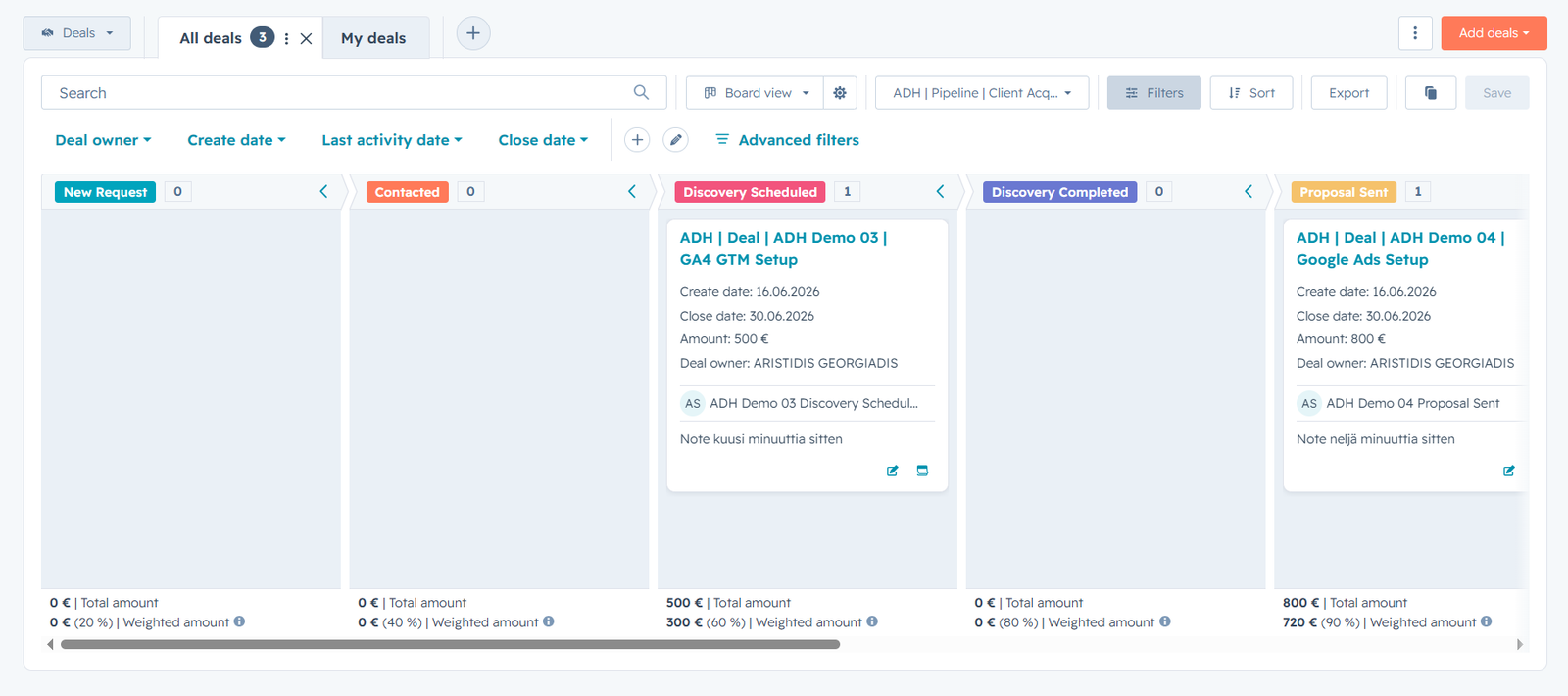This screenshot has height=696, width=1568.
Task: Create note icon on Demo 03 card
Action: tap(893, 471)
